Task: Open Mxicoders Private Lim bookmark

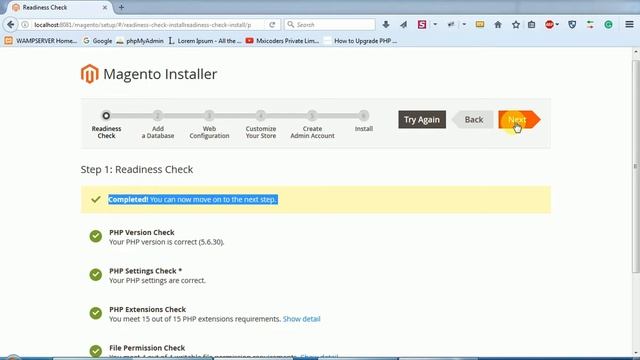Action: coord(282,41)
